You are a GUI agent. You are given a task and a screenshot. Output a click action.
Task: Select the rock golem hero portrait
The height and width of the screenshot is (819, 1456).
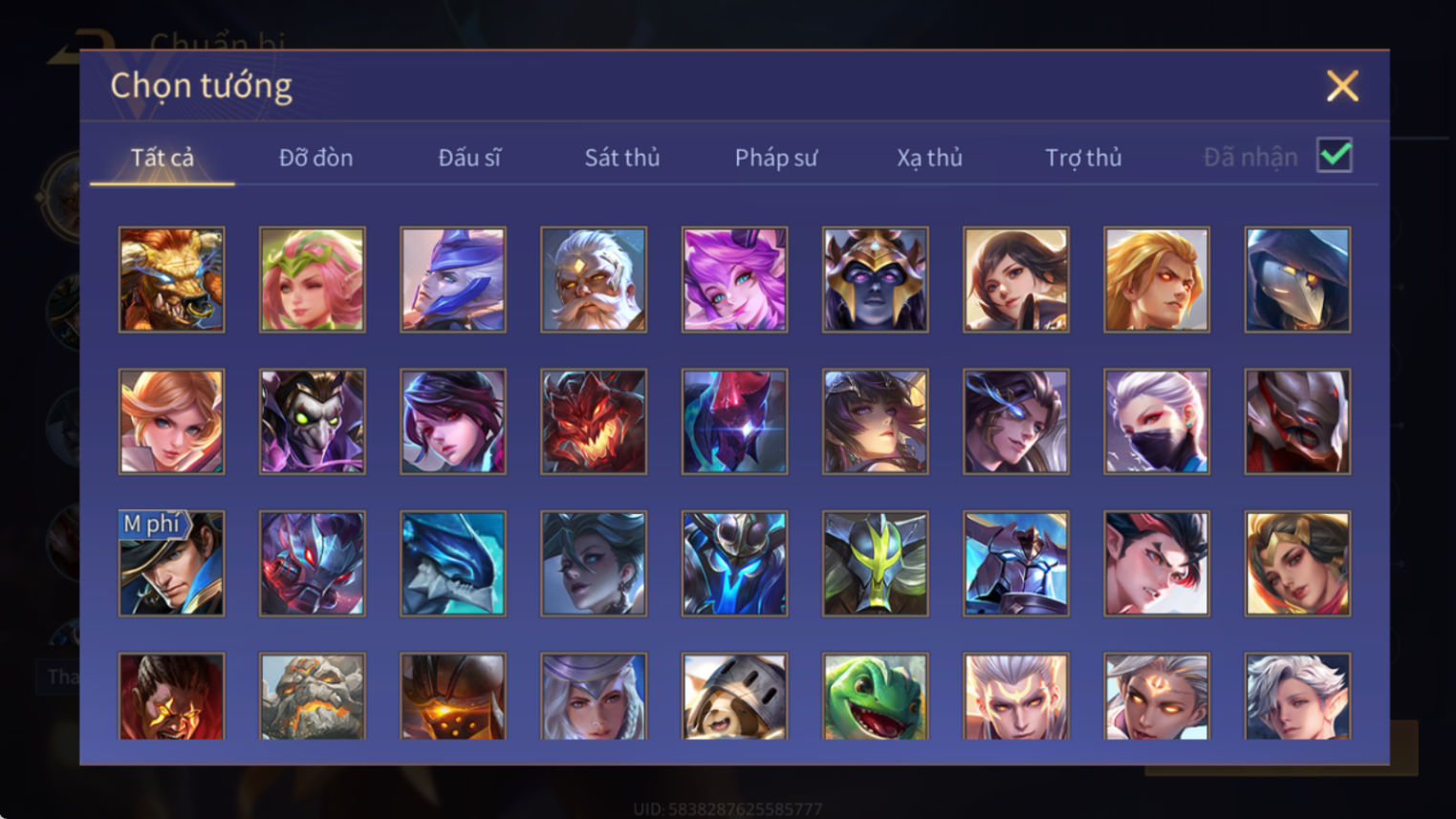pyautogui.click(x=312, y=697)
